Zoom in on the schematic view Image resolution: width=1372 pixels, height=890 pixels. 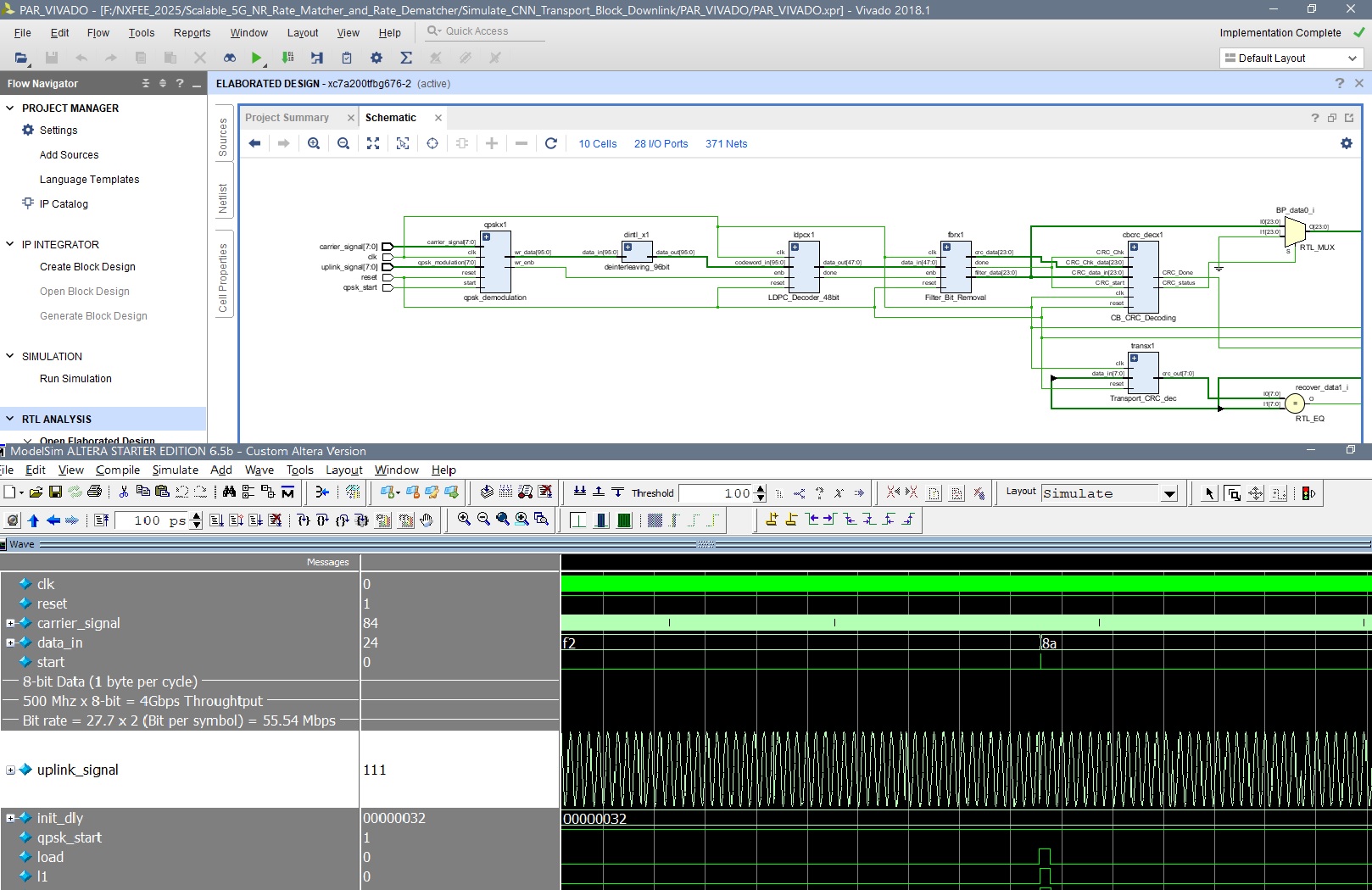point(314,143)
